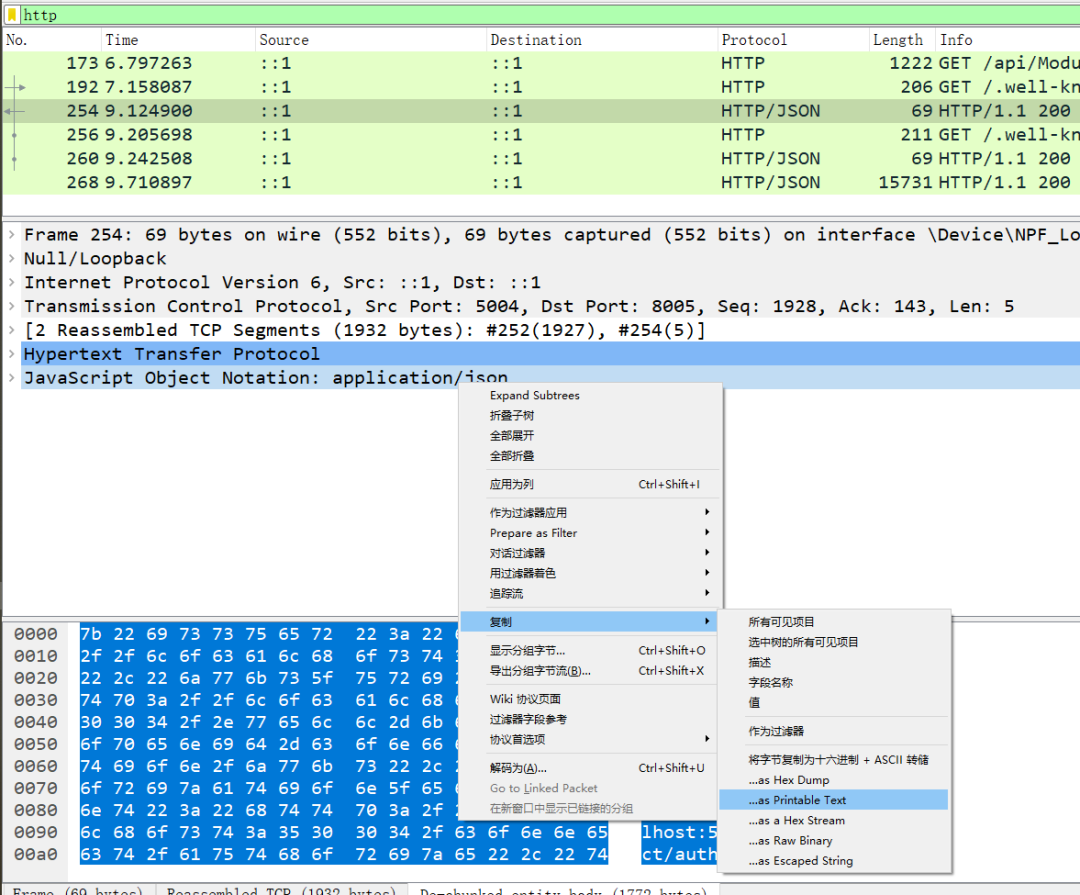
Task: Click hex offset 00a0 in bytes pane
Action: coord(36,854)
